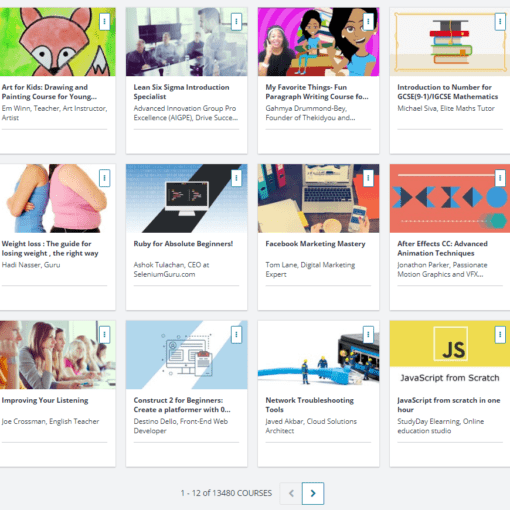Click the fox painting thumbnail
Image resolution: width=510 pixels, height=510 pixels.
[x=57, y=42]
